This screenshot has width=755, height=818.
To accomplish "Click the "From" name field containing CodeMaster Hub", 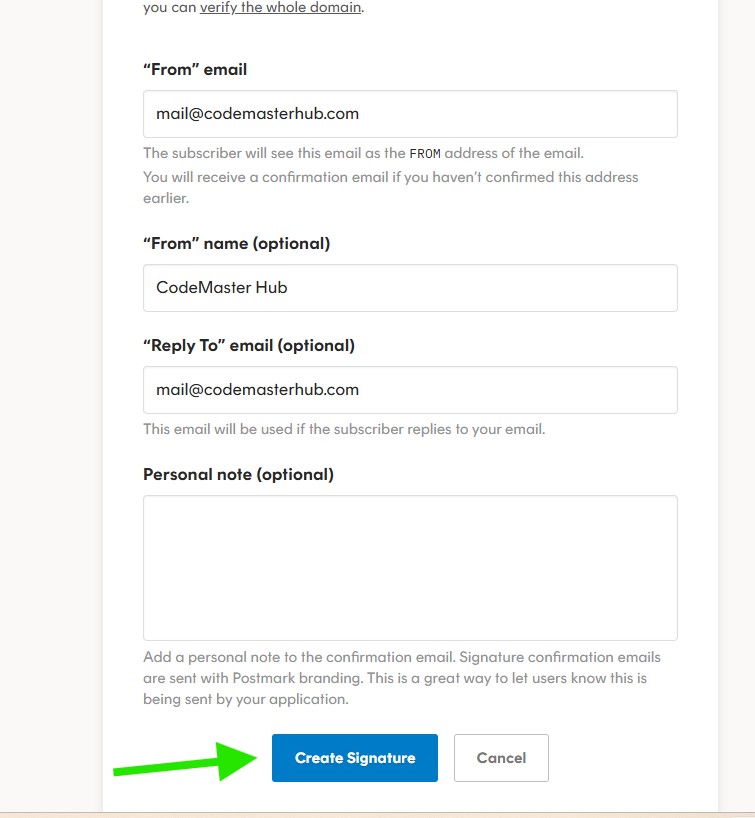I will point(410,288).
